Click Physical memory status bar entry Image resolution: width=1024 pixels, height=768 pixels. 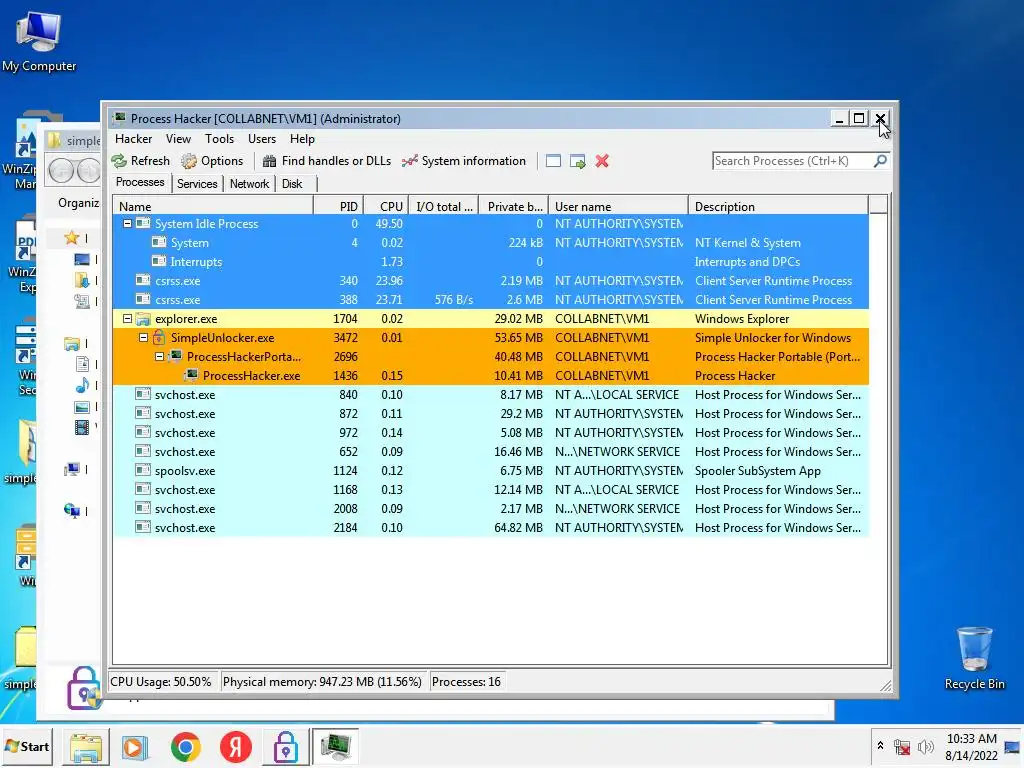(322, 682)
